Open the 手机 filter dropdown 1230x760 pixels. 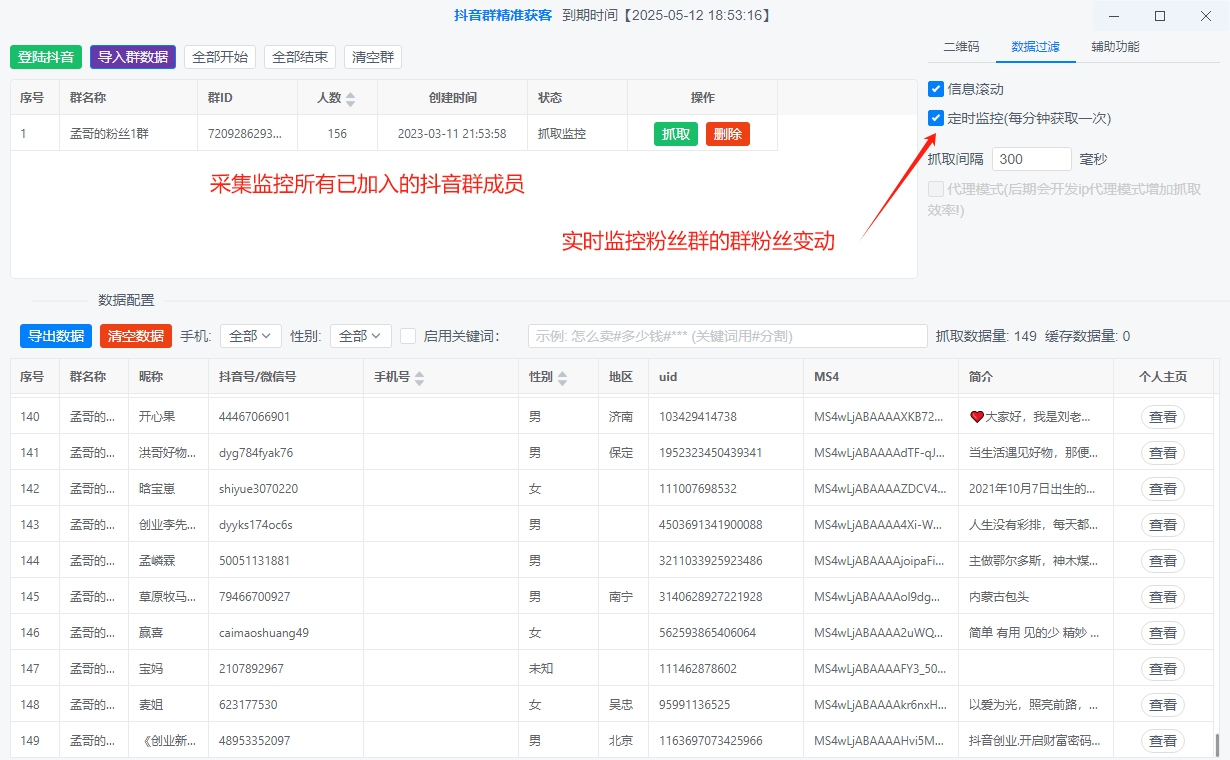[250, 336]
